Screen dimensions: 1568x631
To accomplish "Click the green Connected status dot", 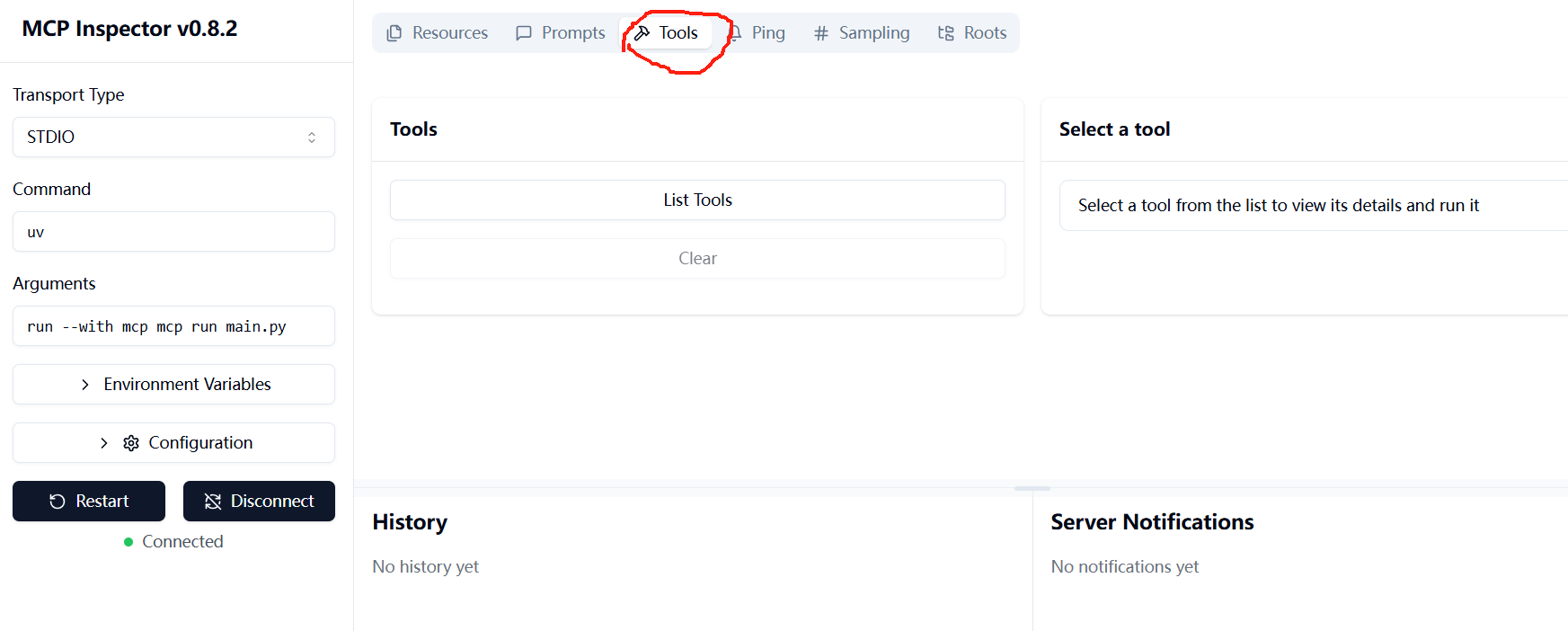I will point(128,542).
